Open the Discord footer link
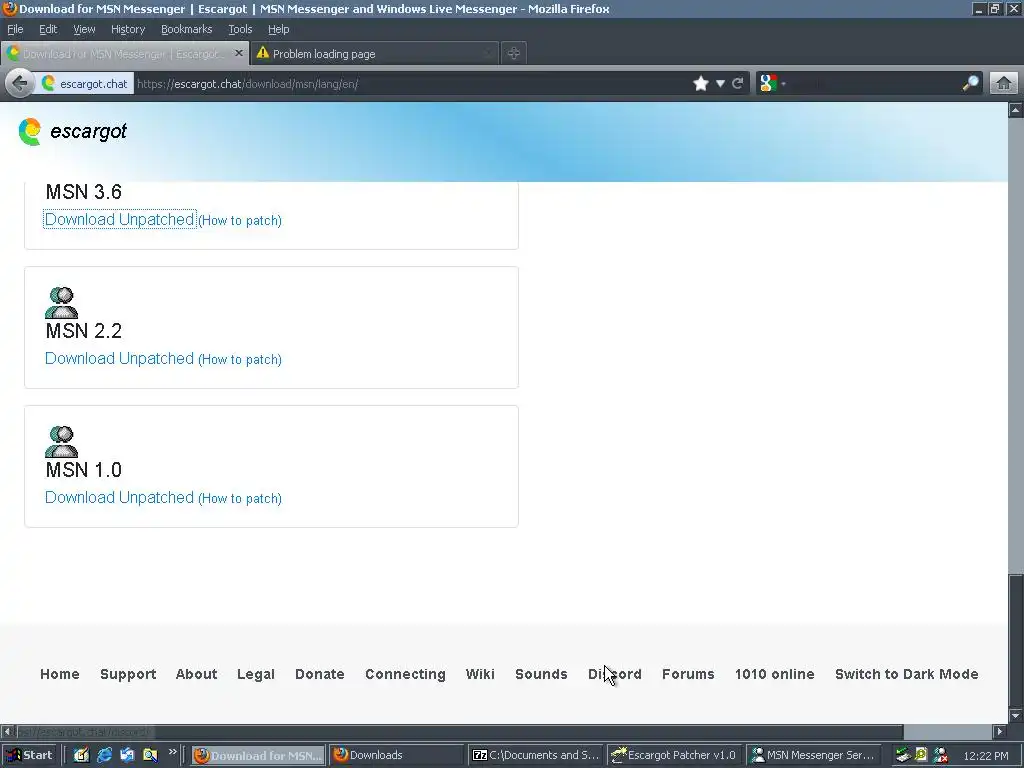This screenshot has height=768, width=1024. tap(615, 674)
